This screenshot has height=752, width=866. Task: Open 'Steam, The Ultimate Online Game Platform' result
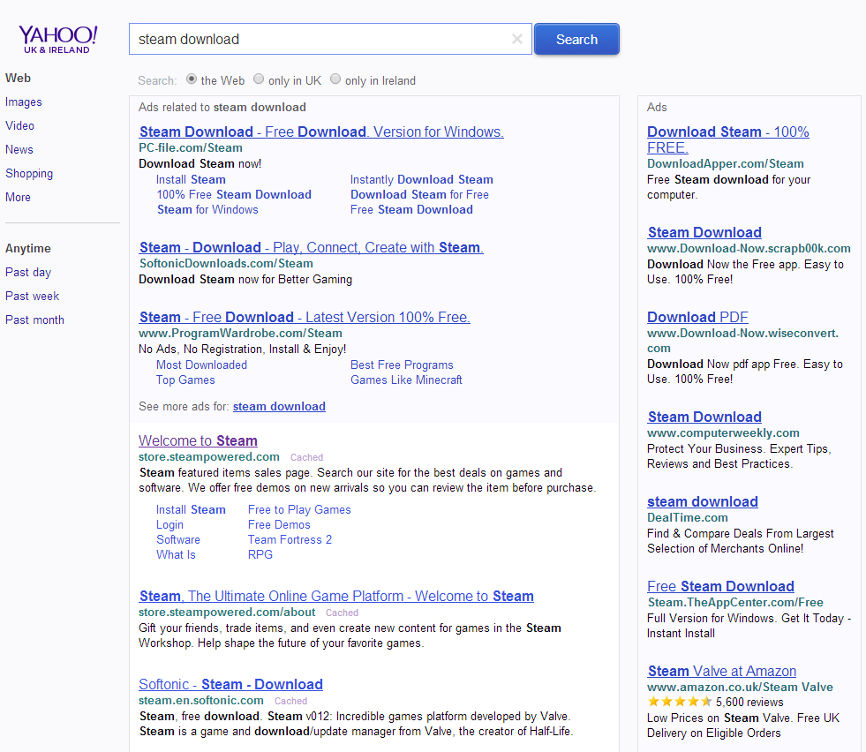pyautogui.click(x=336, y=596)
